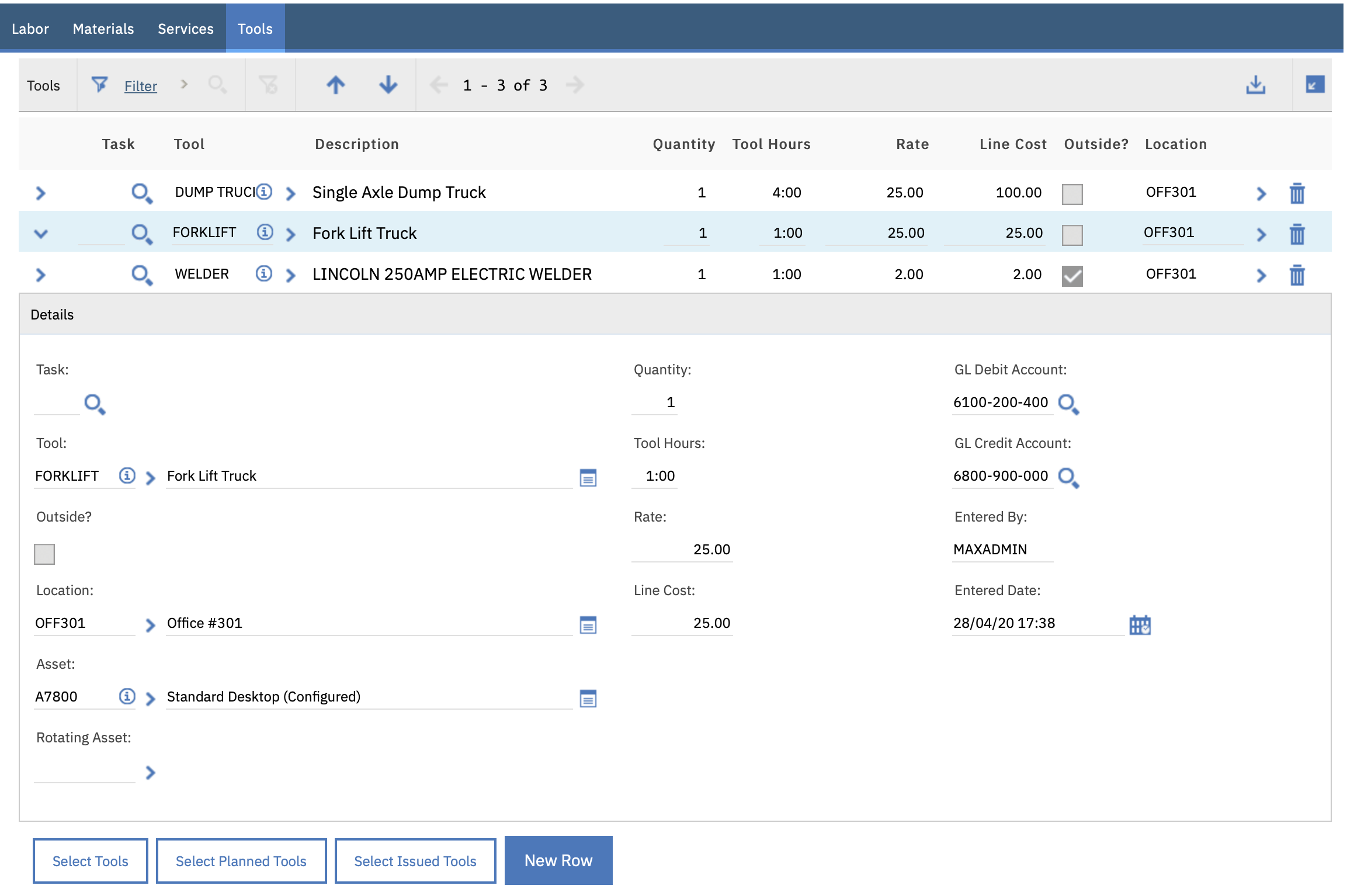Click the Next Row down arrow

point(387,85)
